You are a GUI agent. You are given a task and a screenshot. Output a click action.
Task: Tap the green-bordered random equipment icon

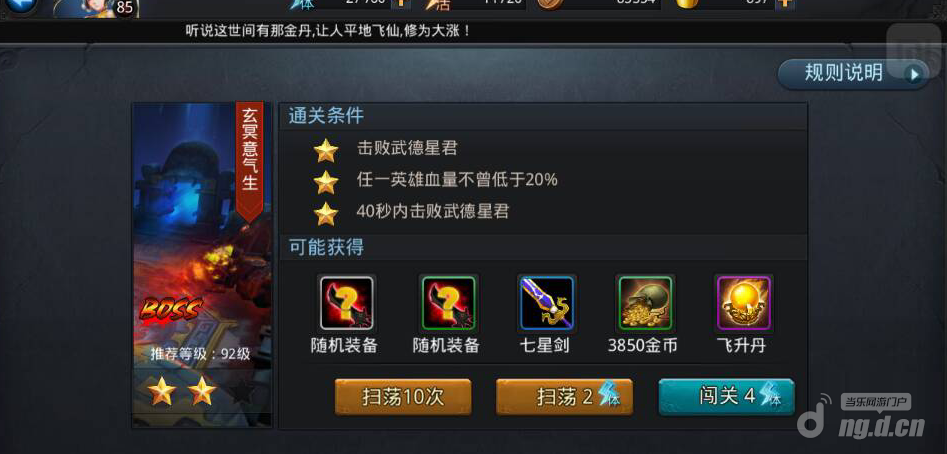[449, 303]
